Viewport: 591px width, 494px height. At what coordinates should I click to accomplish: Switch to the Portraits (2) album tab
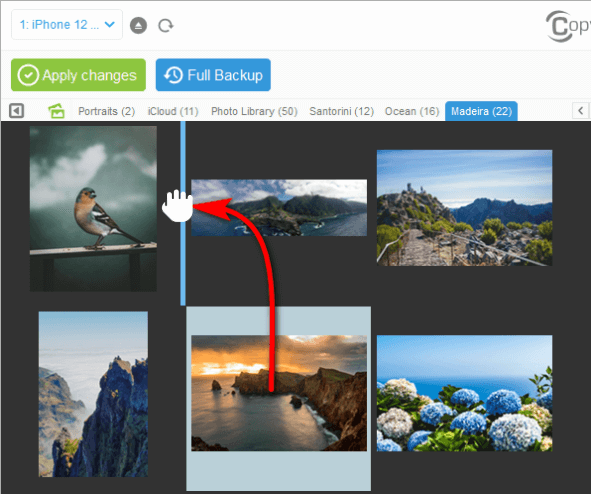click(106, 111)
